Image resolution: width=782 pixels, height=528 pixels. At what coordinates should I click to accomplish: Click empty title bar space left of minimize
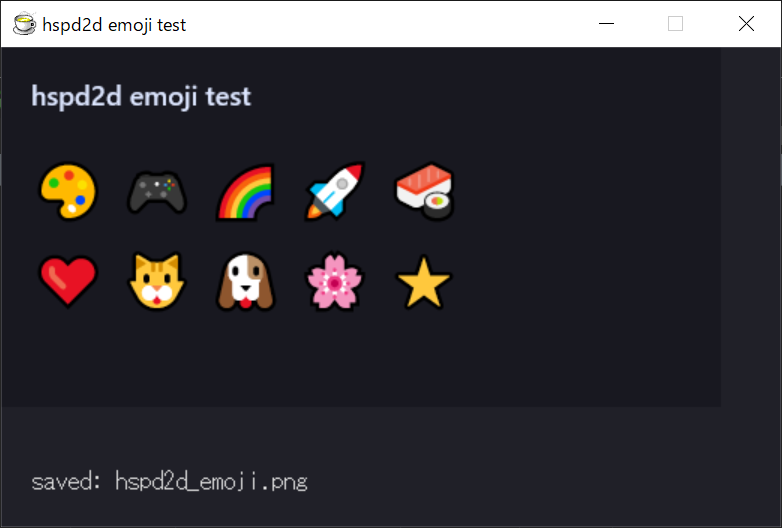pos(400,24)
